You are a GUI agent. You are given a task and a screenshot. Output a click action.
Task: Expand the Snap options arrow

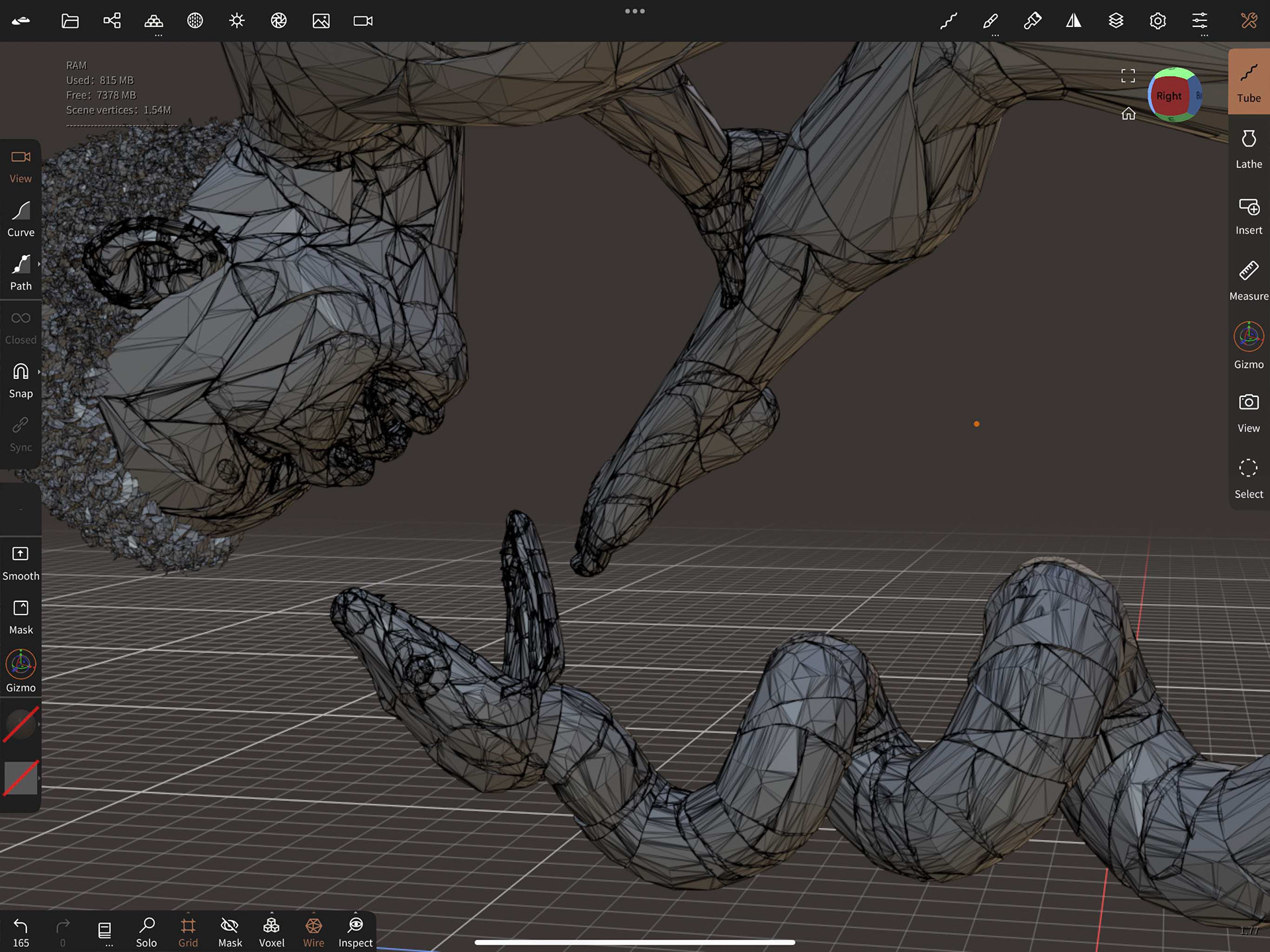(x=39, y=372)
